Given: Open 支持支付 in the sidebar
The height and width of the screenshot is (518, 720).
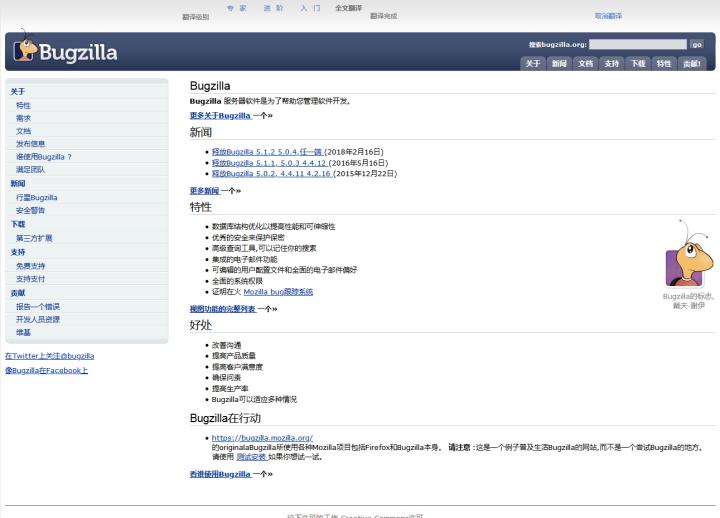Looking at the screenshot, I should coord(31,279).
